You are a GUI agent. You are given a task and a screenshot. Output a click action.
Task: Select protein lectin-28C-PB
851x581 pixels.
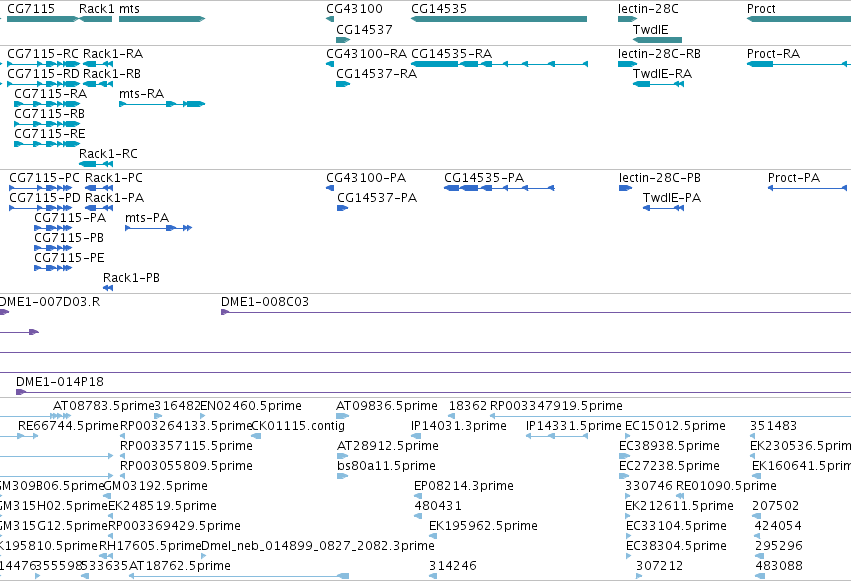625,188
